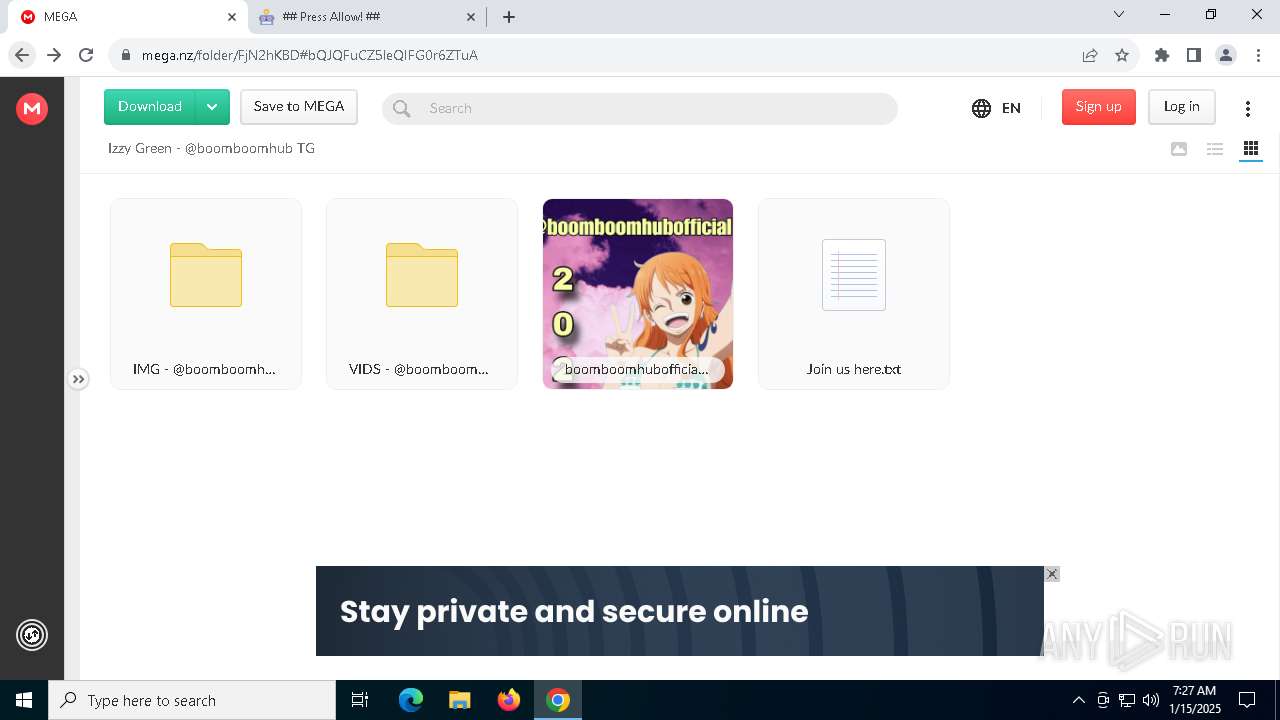This screenshot has height=720, width=1280.
Task: Launch Firefox from taskbar
Action: pos(509,700)
